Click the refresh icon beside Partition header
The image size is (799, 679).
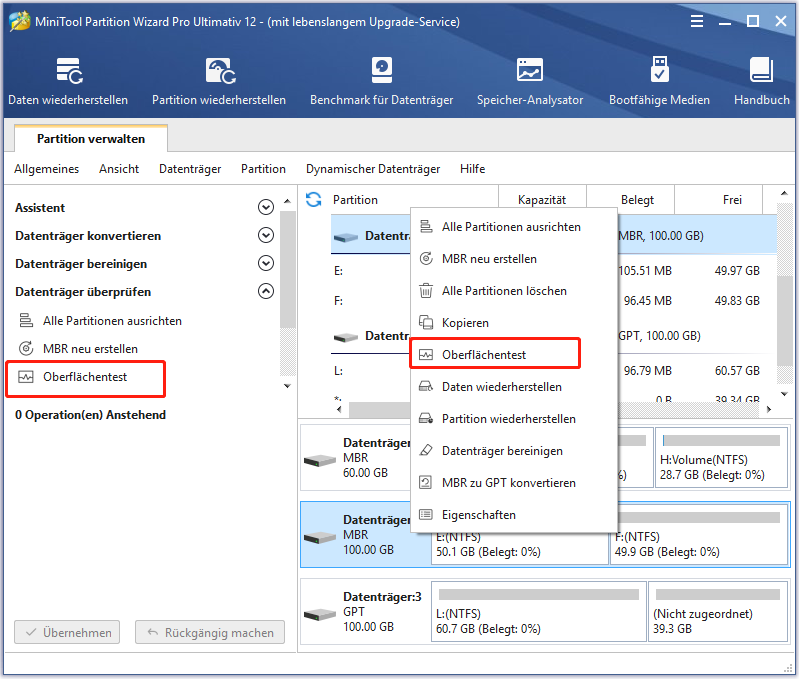click(313, 200)
